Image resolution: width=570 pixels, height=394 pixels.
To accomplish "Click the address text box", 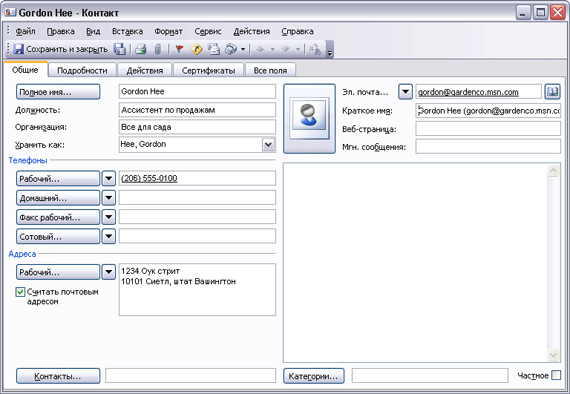I will 197,289.
